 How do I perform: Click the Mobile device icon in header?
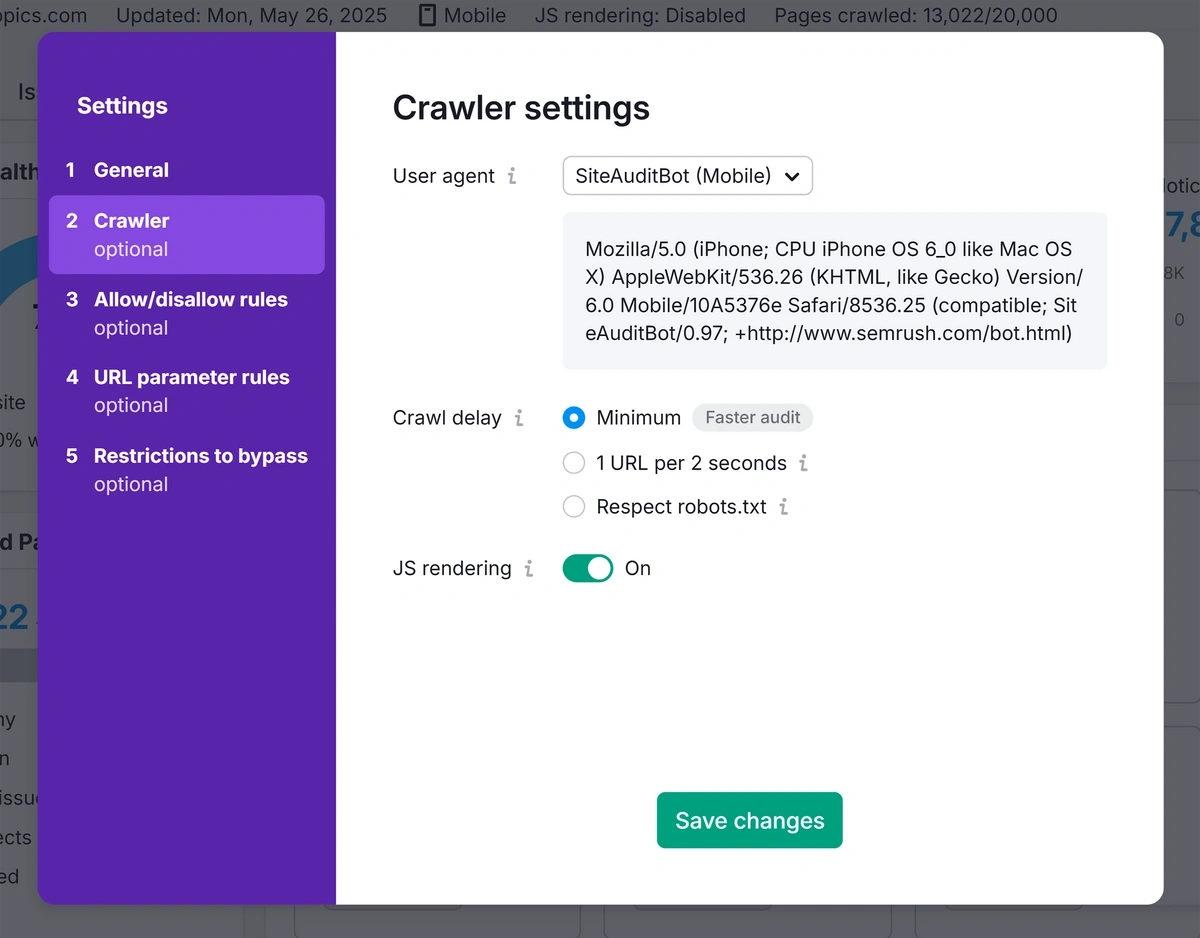(x=427, y=16)
